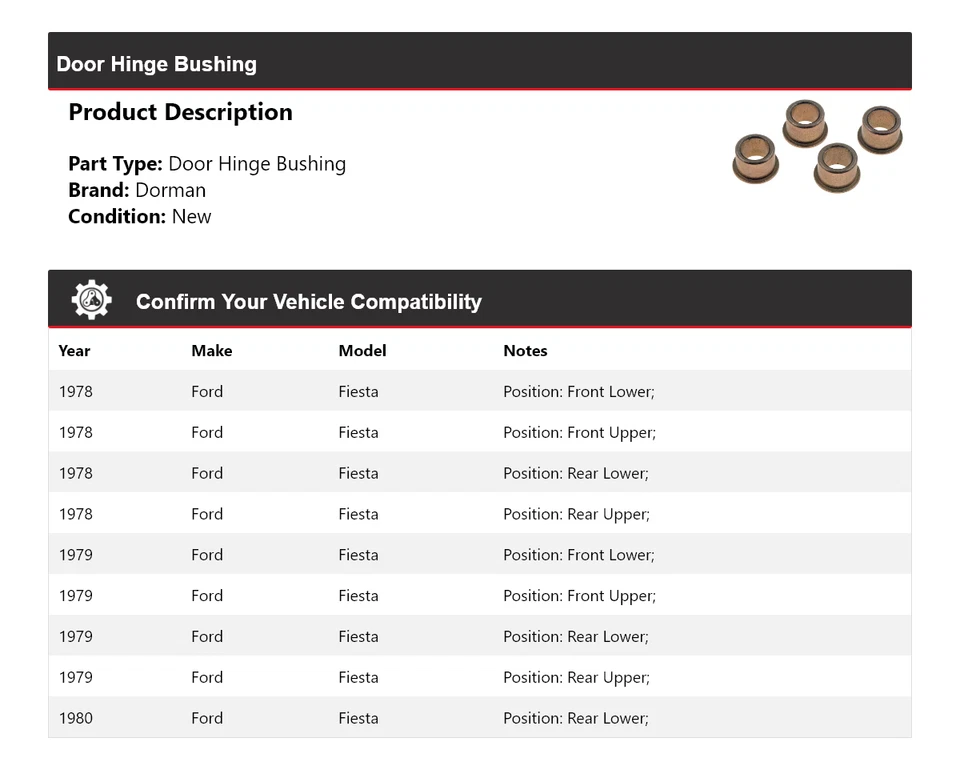Click the Model column header
Image resolution: width=960 pixels, height=770 pixels.
click(x=362, y=351)
